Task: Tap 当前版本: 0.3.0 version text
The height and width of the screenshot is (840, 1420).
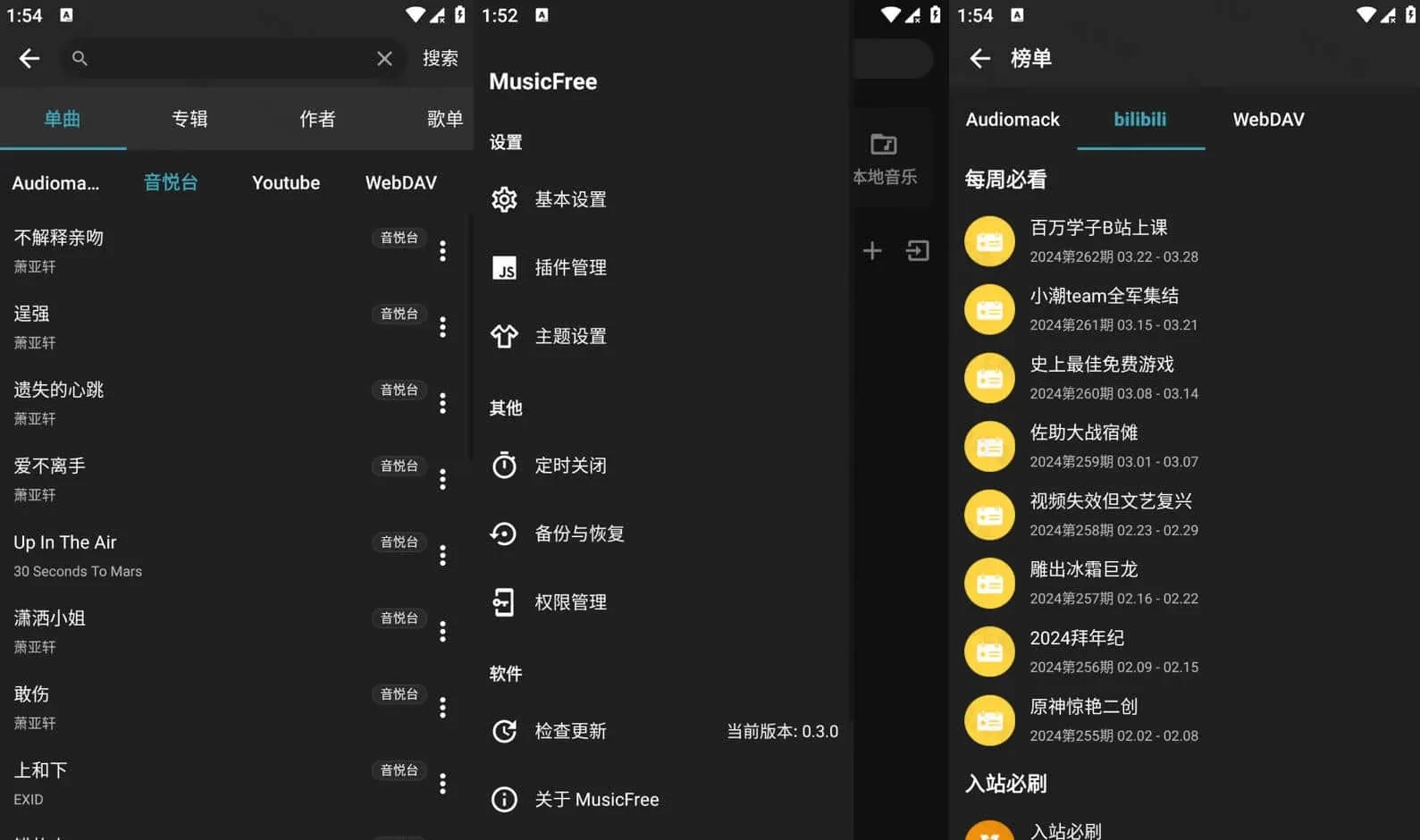Action: [782, 731]
